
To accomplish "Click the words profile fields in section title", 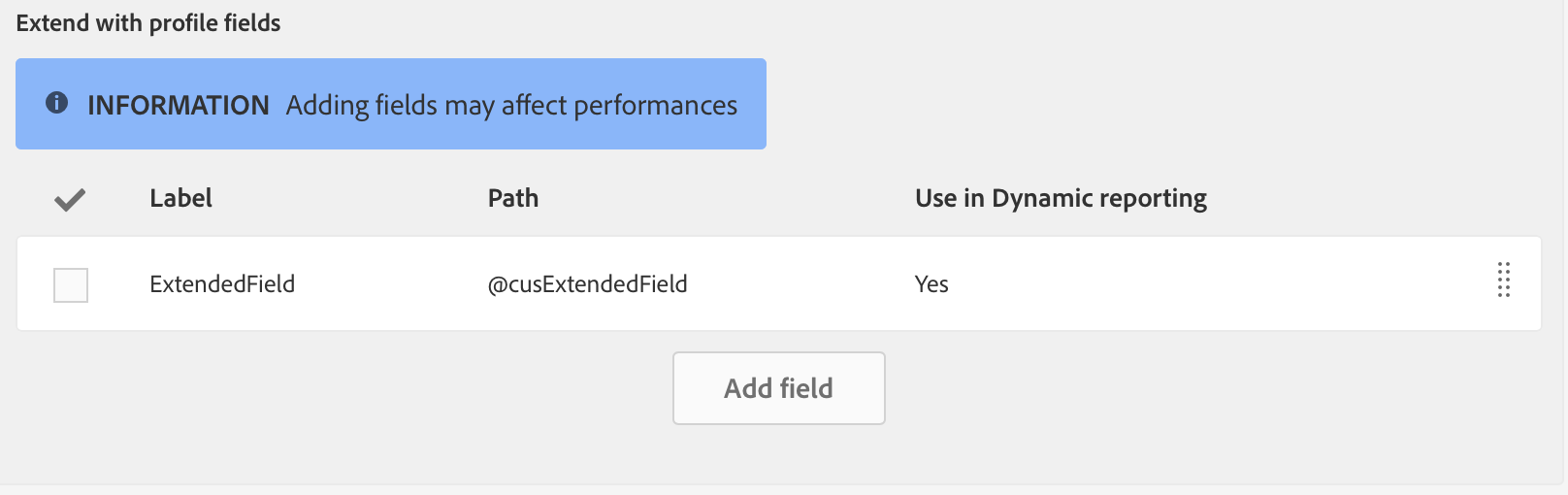I will coord(221,23).
